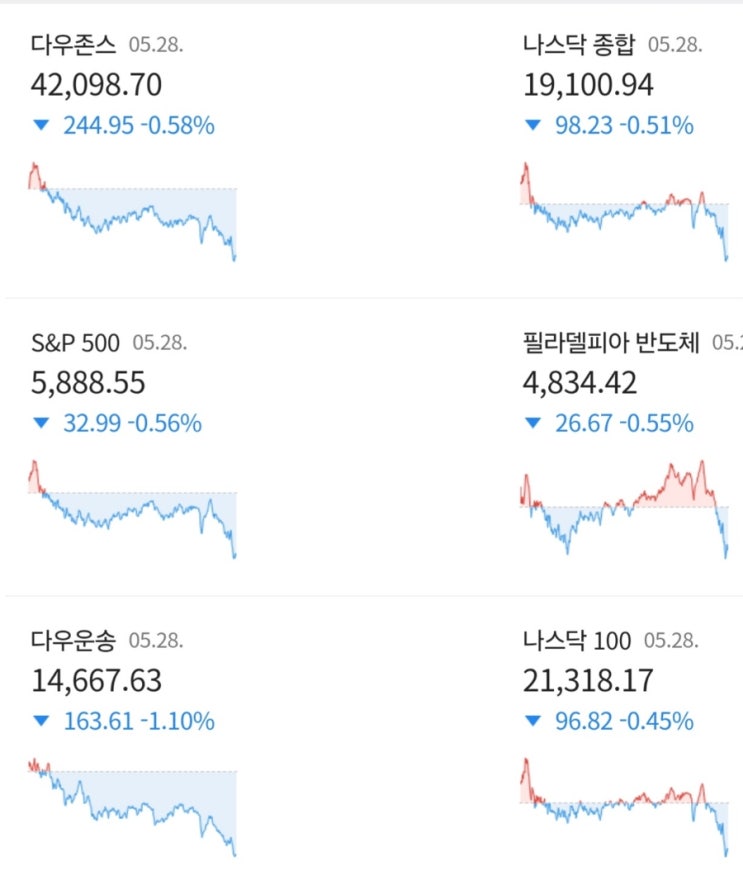Open the 다우존스 index title
Image resolution: width=743 pixels, height=885 pixels.
point(74,45)
